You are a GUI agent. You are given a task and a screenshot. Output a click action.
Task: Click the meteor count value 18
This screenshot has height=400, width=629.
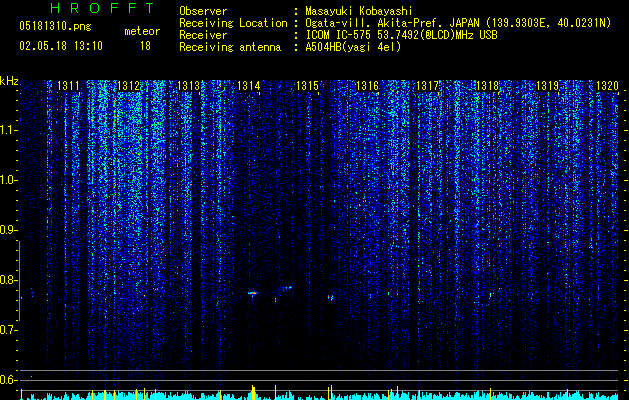(145, 46)
